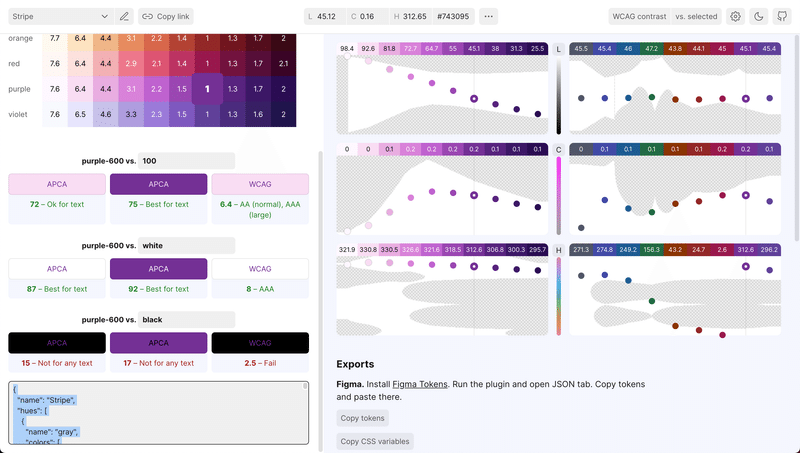Click the lightness gradient bar
The image size is (800, 453).
click(559, 96)
